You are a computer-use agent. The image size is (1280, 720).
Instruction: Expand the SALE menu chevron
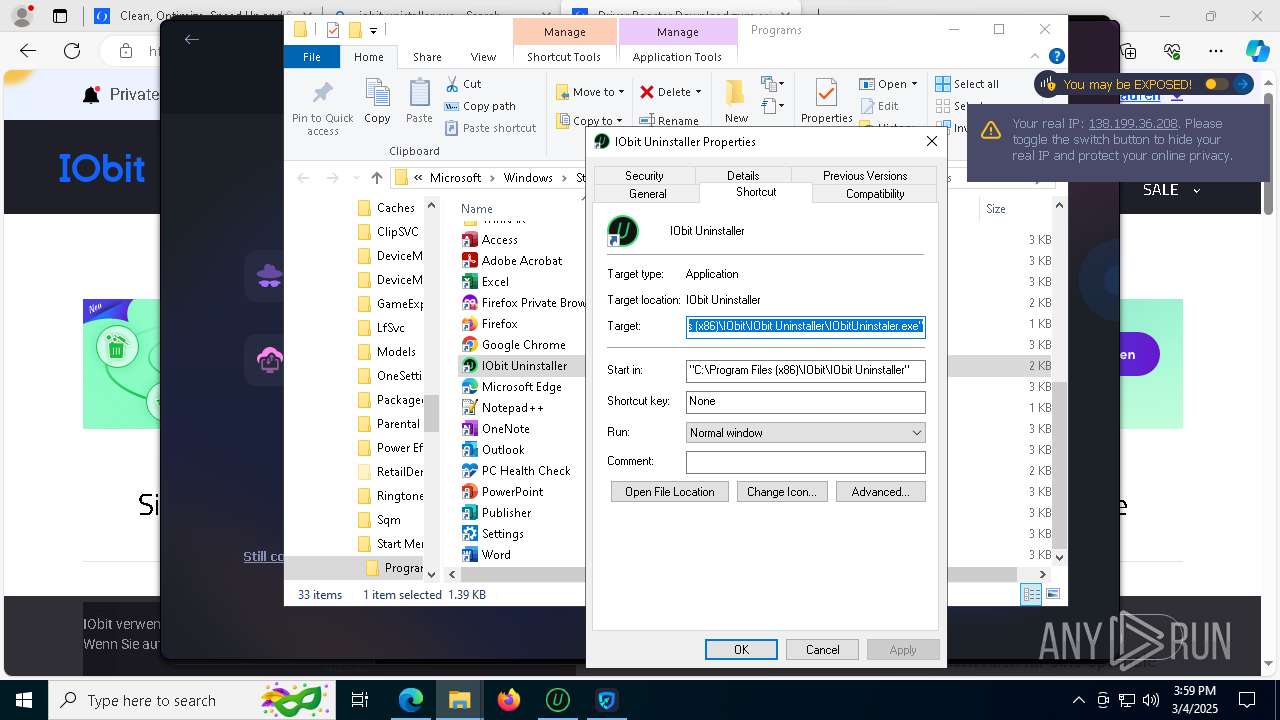coord(1196,190)
